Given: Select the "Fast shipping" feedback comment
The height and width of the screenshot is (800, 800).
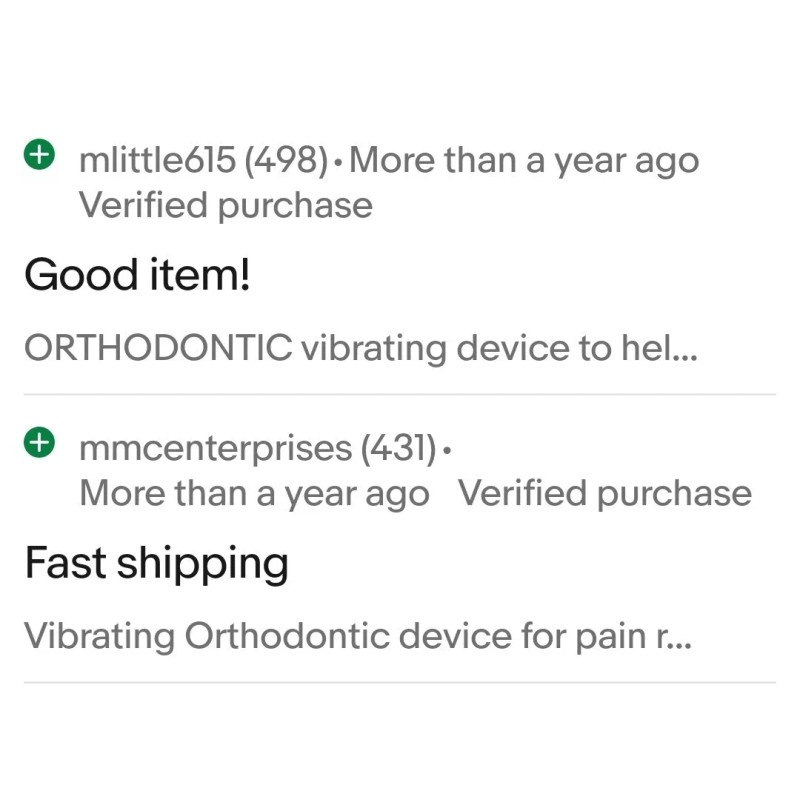Looking at the screenshot, I should point(156,563).
